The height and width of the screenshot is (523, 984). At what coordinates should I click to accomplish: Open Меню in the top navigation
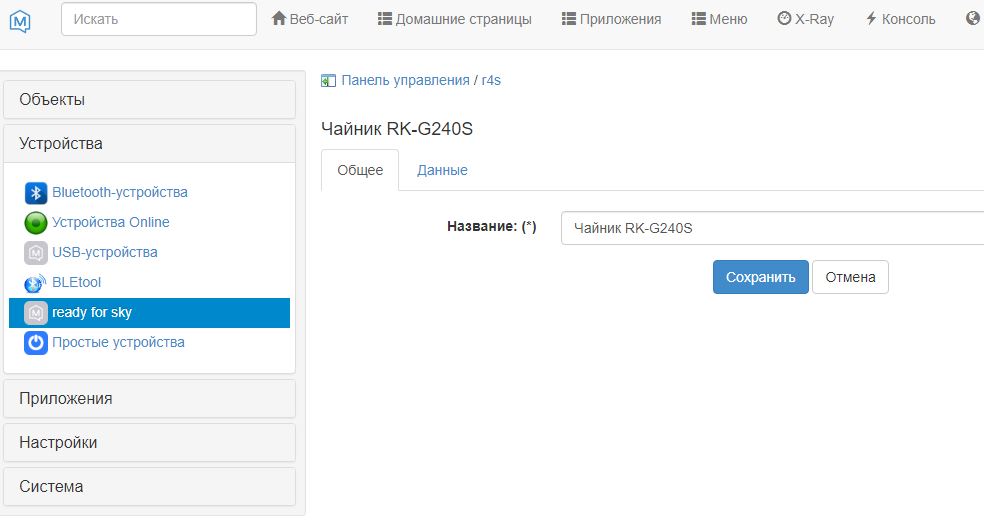(x=719, y=19)
